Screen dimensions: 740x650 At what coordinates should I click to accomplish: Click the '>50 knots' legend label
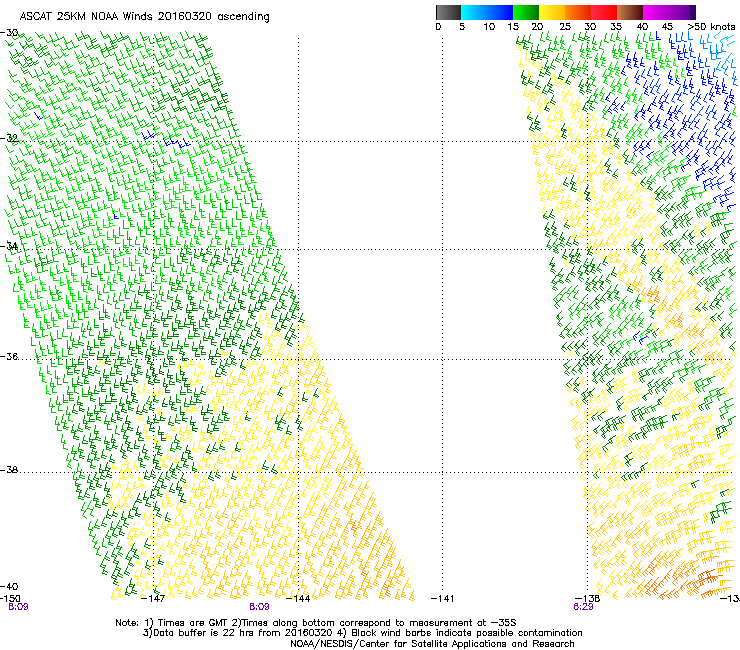pos(711,27)
